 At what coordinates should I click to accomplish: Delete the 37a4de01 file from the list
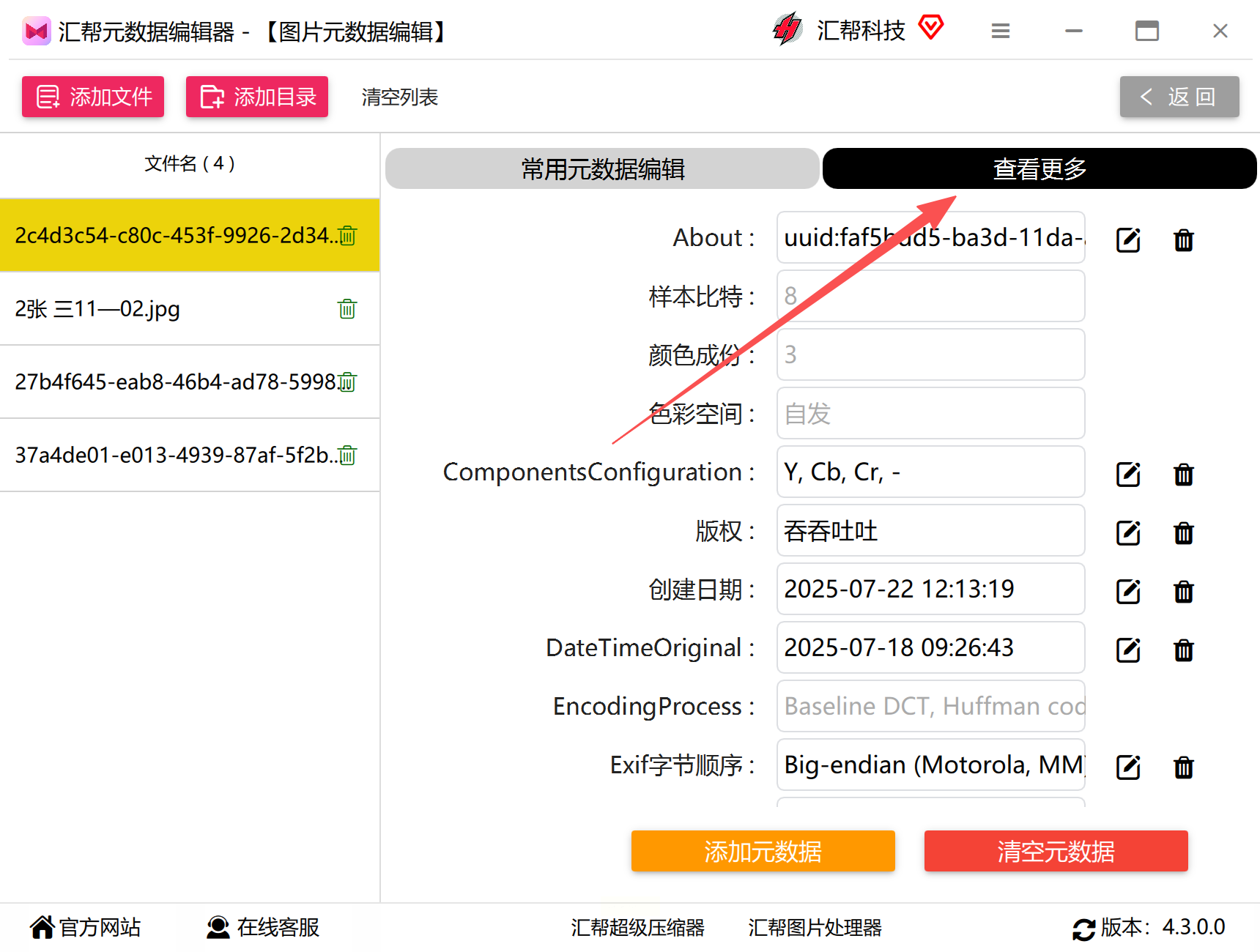point(347,455)
